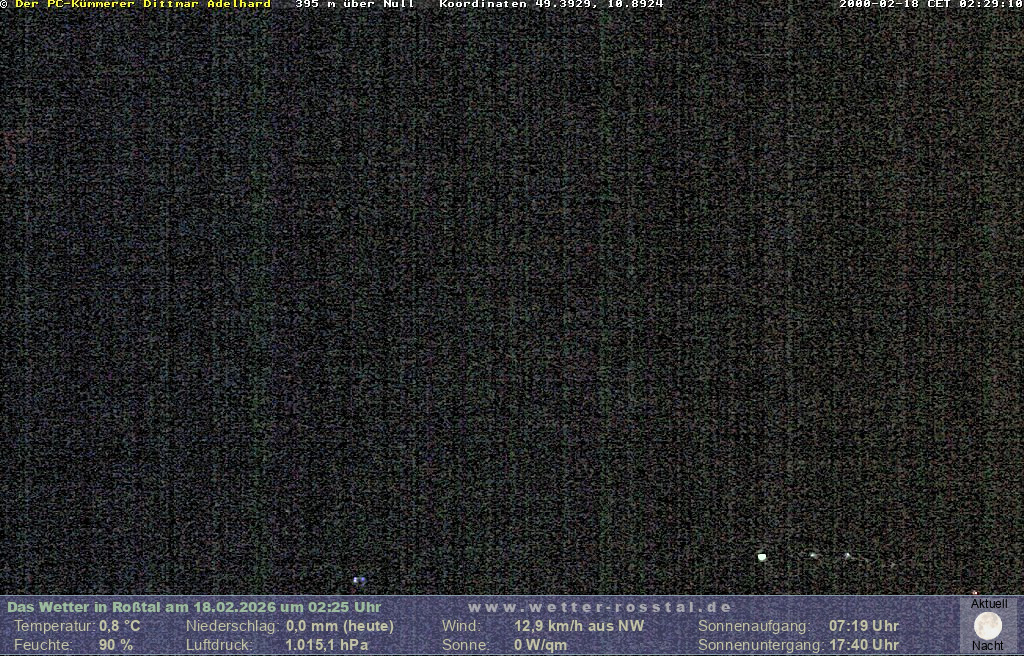Click the humidity value 90 %
Image resolution: width=1024 pixels, height=656 pixels.
pyautogui.click(x=116, y=645)
